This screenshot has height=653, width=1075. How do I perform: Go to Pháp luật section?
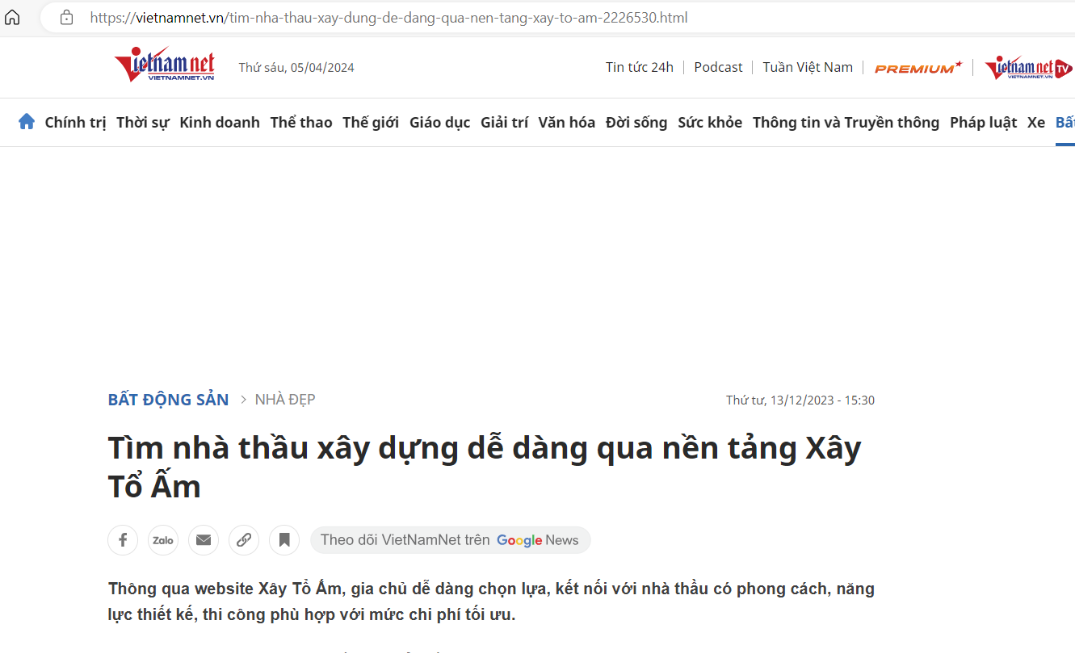tap(983, 122)
